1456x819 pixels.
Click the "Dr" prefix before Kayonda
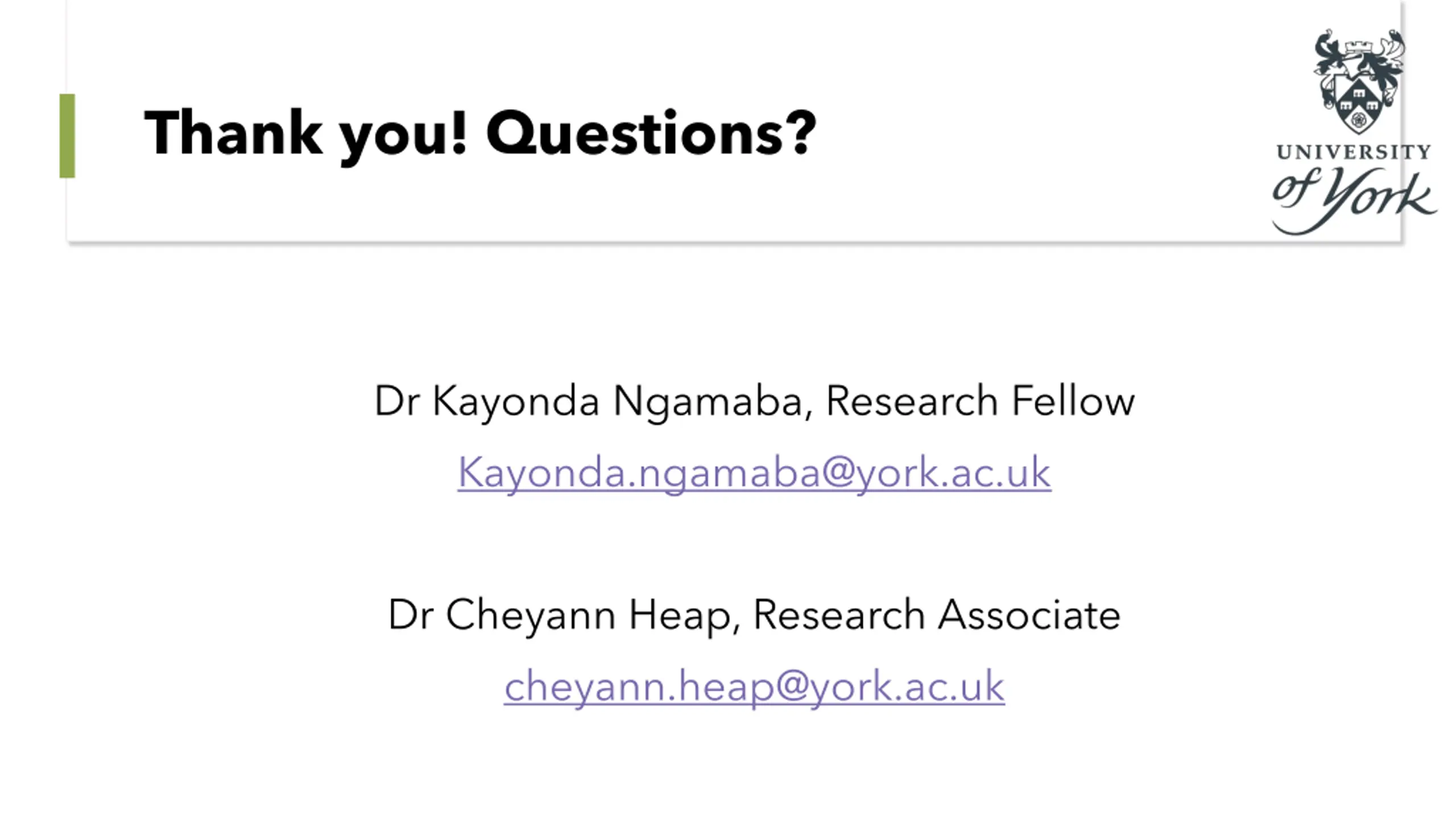pos(397,402)
